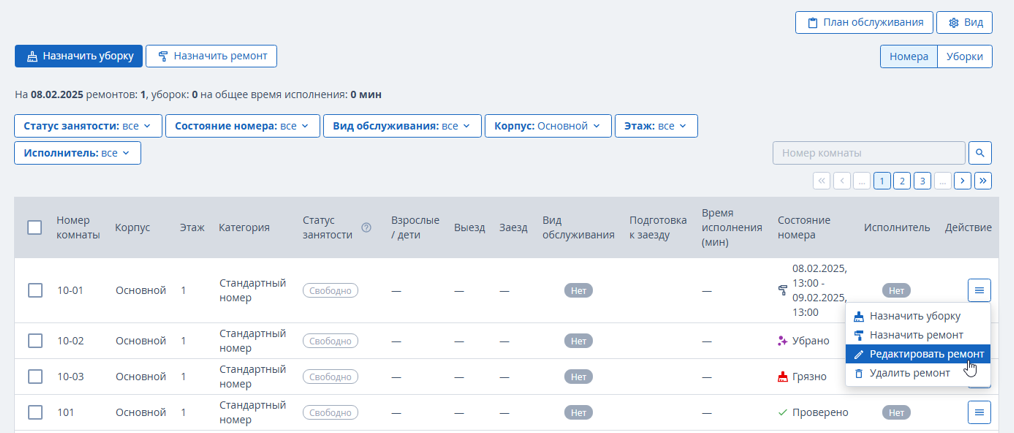1014x433 pixels.
Task: Click the help icon beside Статус занятости
Action: [366, 227]
